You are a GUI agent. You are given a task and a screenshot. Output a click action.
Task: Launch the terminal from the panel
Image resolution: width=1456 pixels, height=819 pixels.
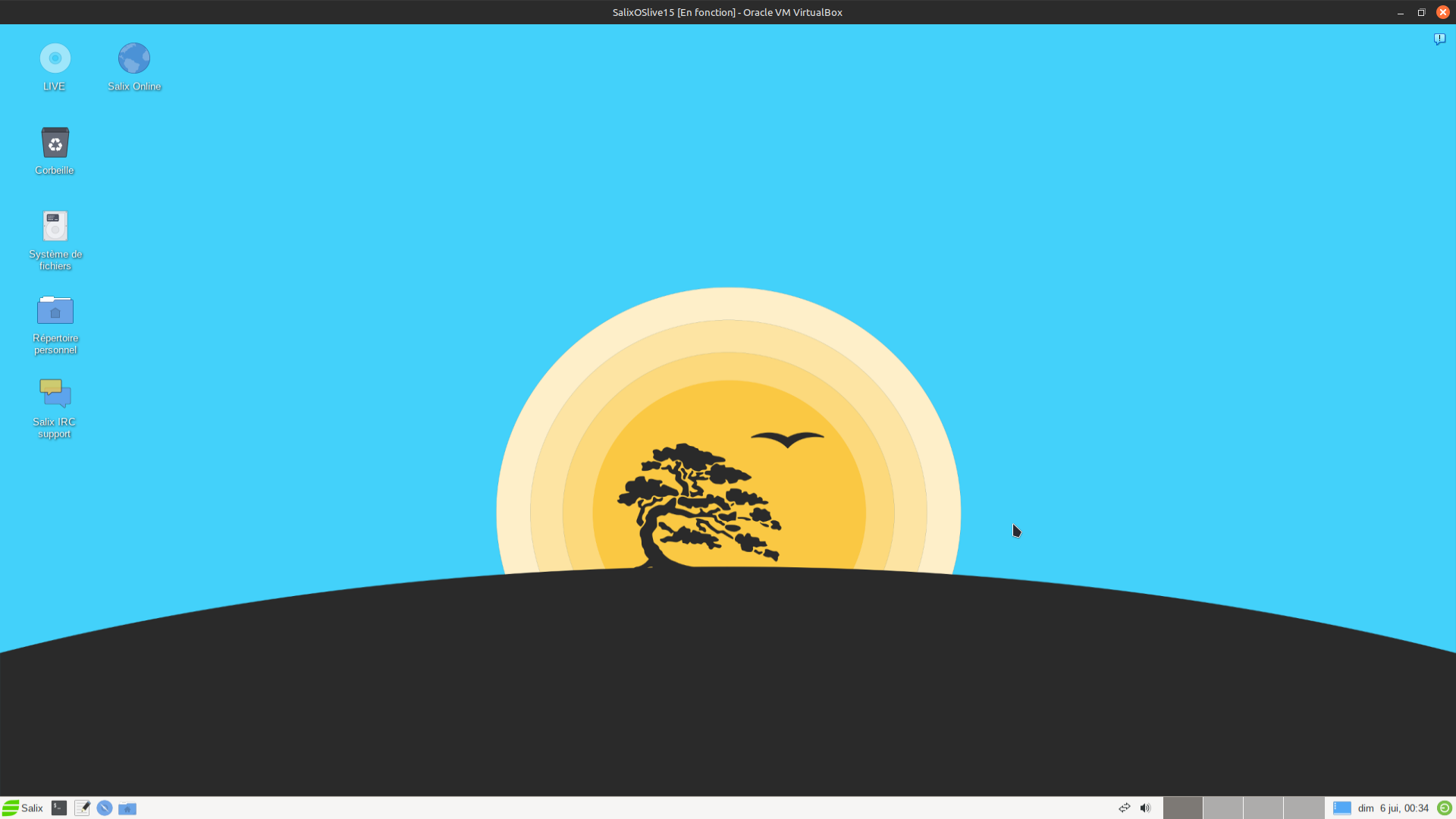click(59, 808)
